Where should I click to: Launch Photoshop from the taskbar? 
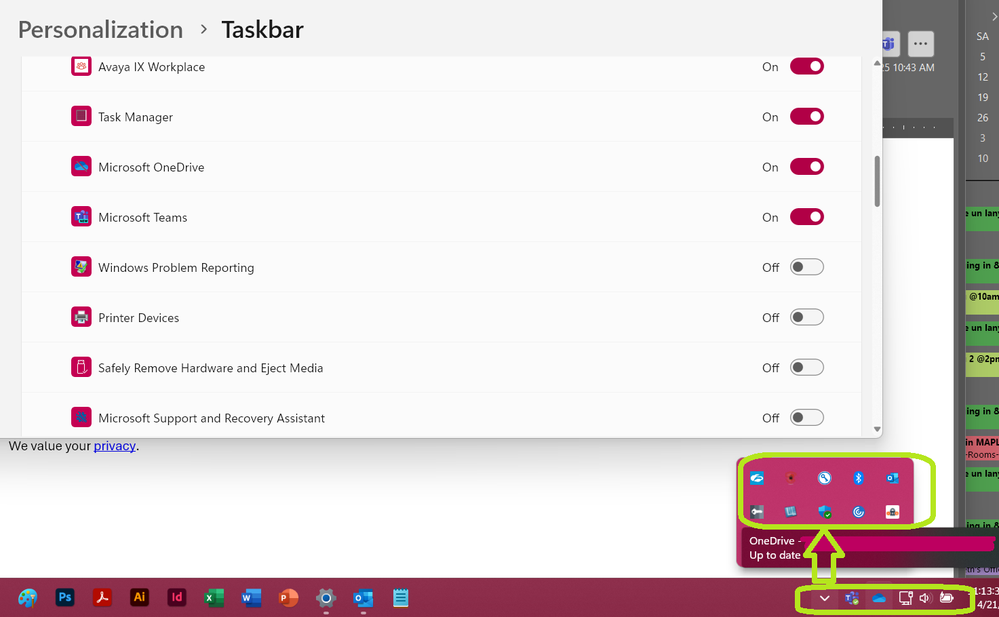(x=65, y=597)
